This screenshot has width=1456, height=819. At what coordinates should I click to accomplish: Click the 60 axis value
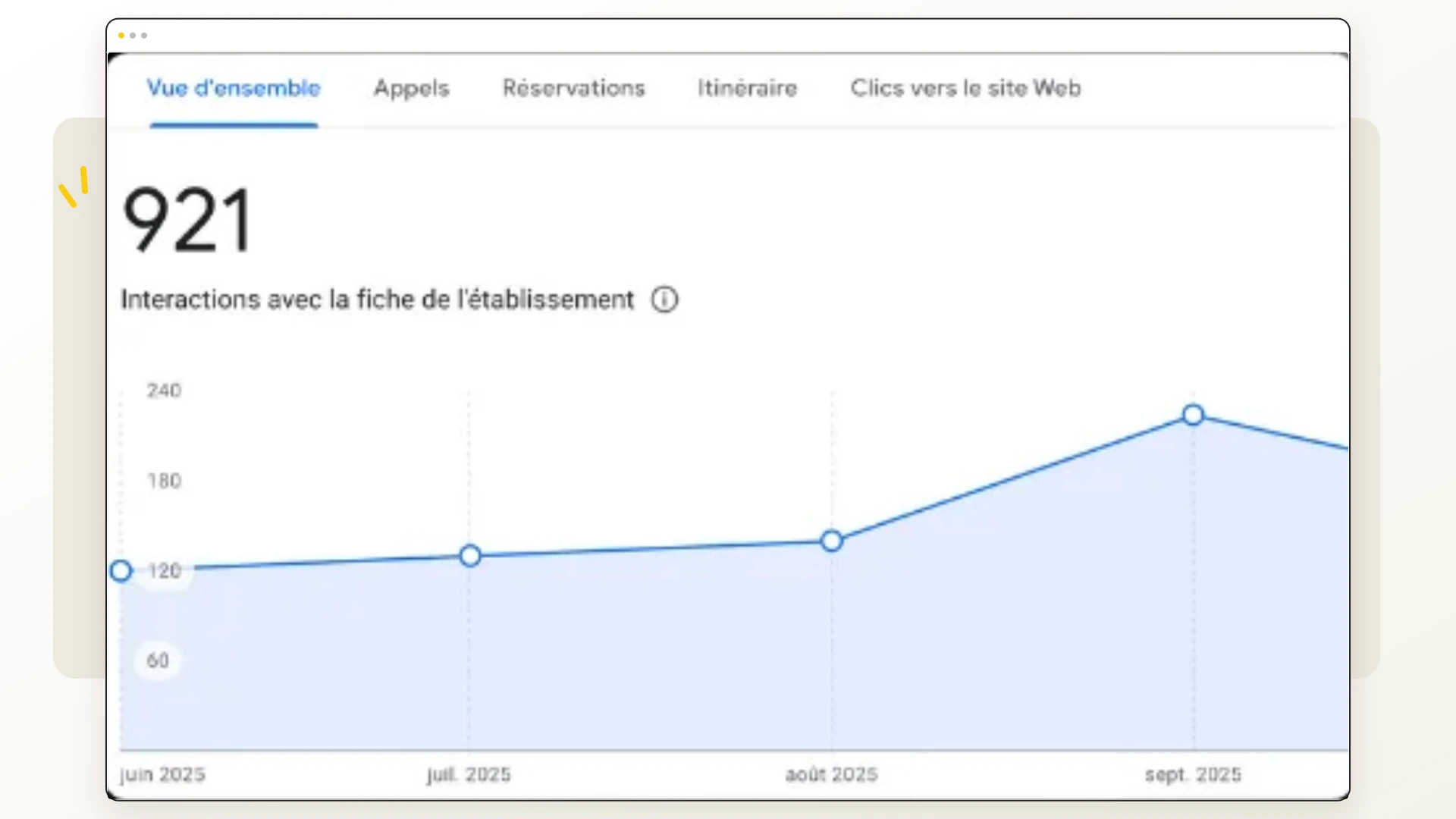158,661
